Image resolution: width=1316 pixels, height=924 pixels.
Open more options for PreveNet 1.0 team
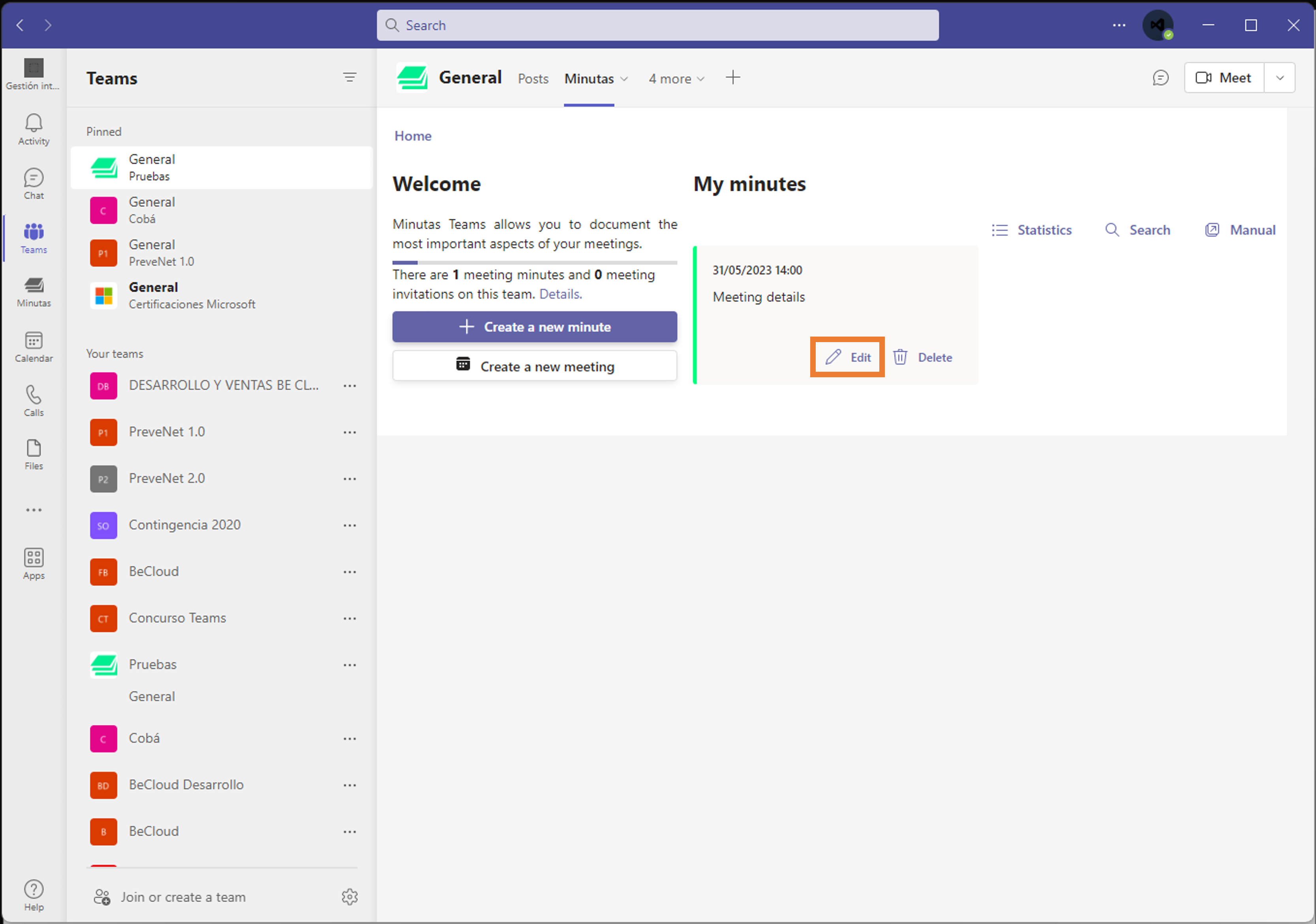click(x=350, y=433)
